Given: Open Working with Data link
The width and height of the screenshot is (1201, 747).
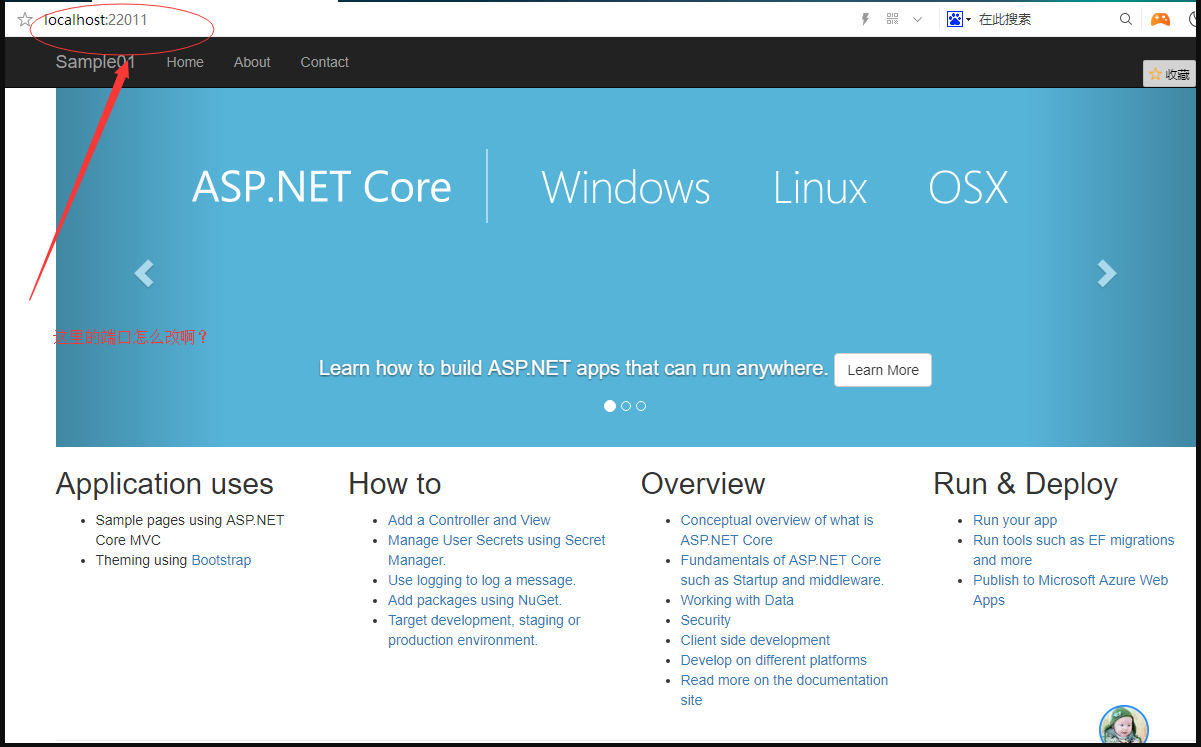Looking at the screenshot, I should click(737, 600).
